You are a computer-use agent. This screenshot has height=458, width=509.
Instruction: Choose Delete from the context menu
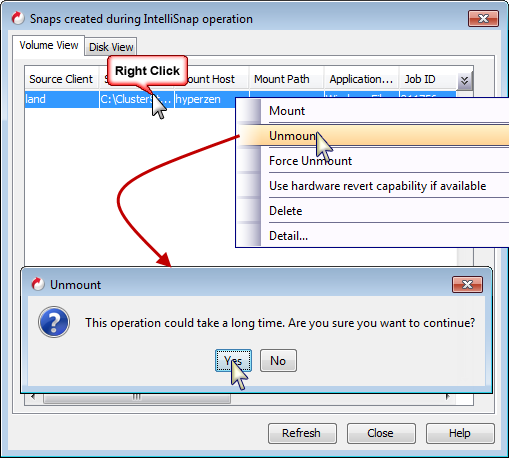click(372, 211)
